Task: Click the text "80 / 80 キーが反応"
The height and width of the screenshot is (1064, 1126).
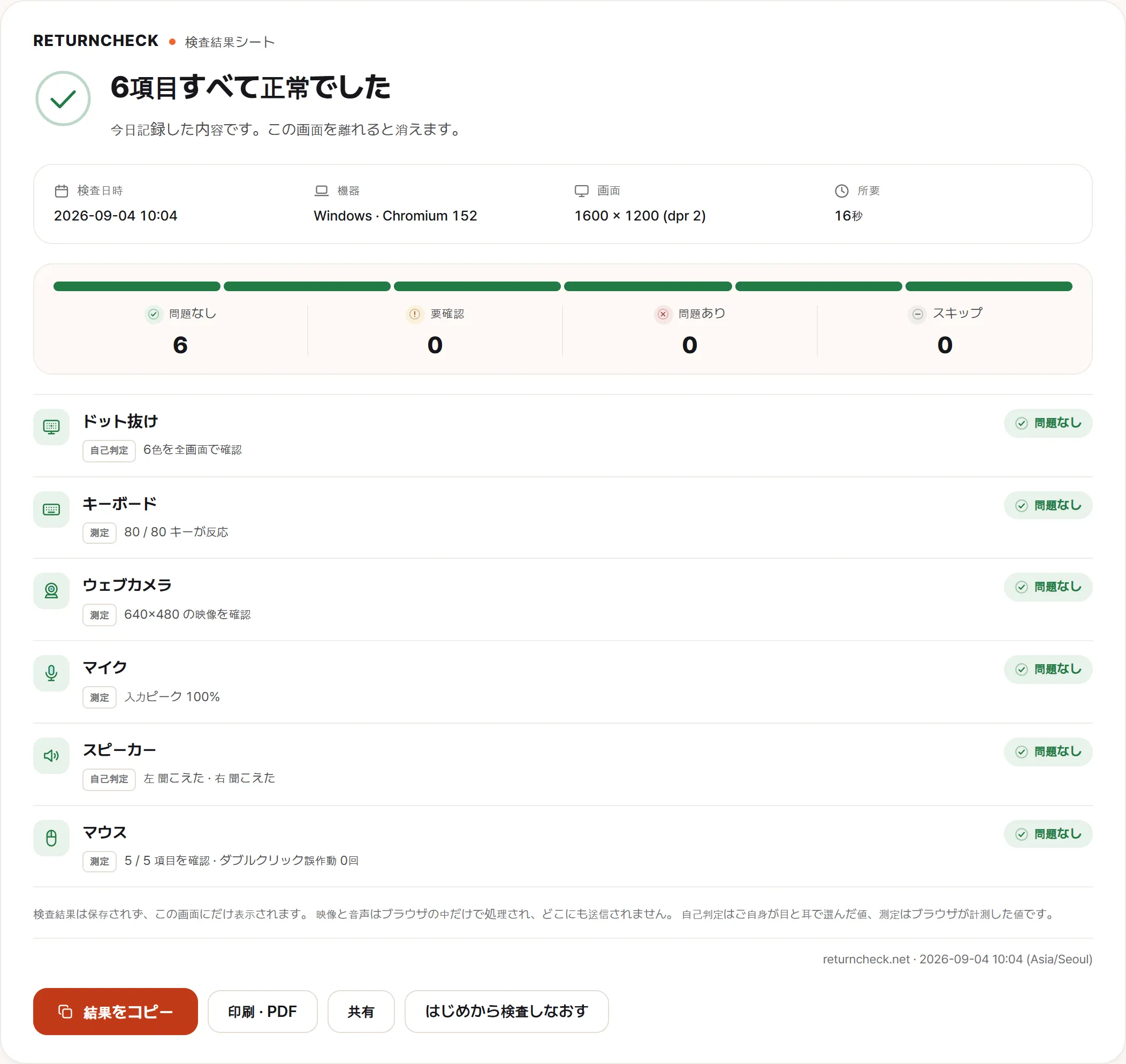Action: pyautogui.click(x=177, y=532)
